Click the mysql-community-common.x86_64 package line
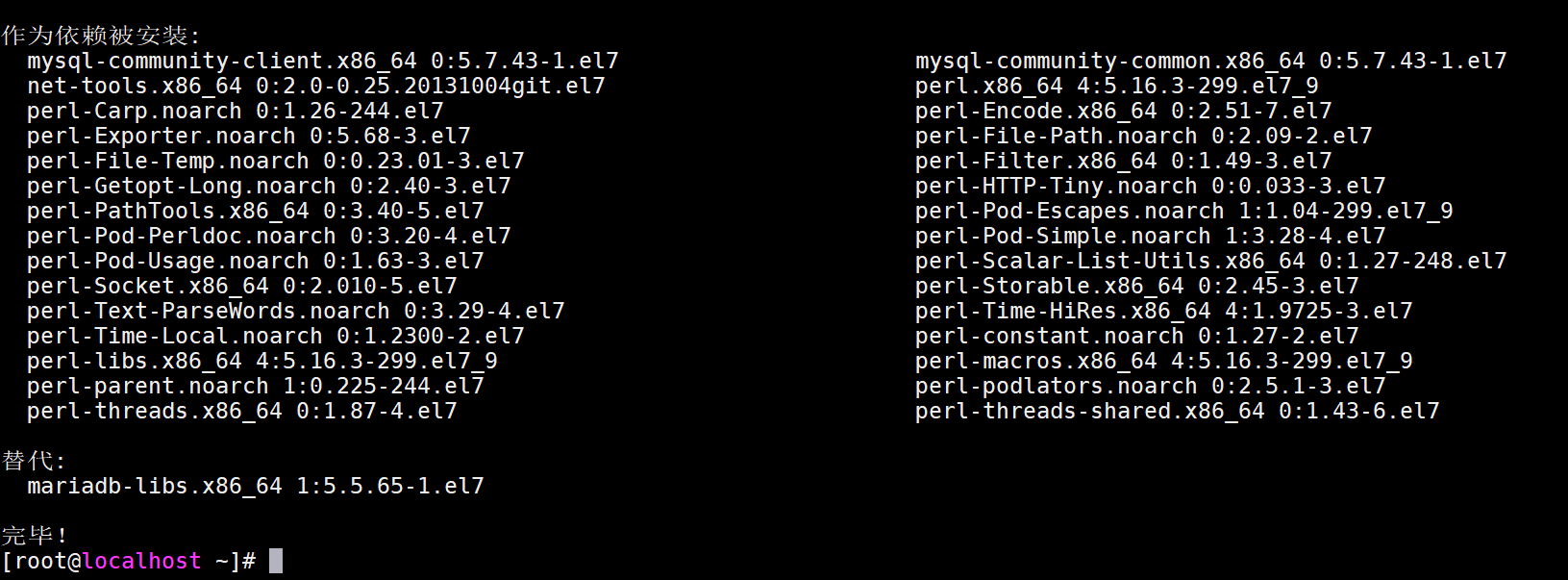The width and height of the screenshot is (1568, 580). pos(1211,61)
